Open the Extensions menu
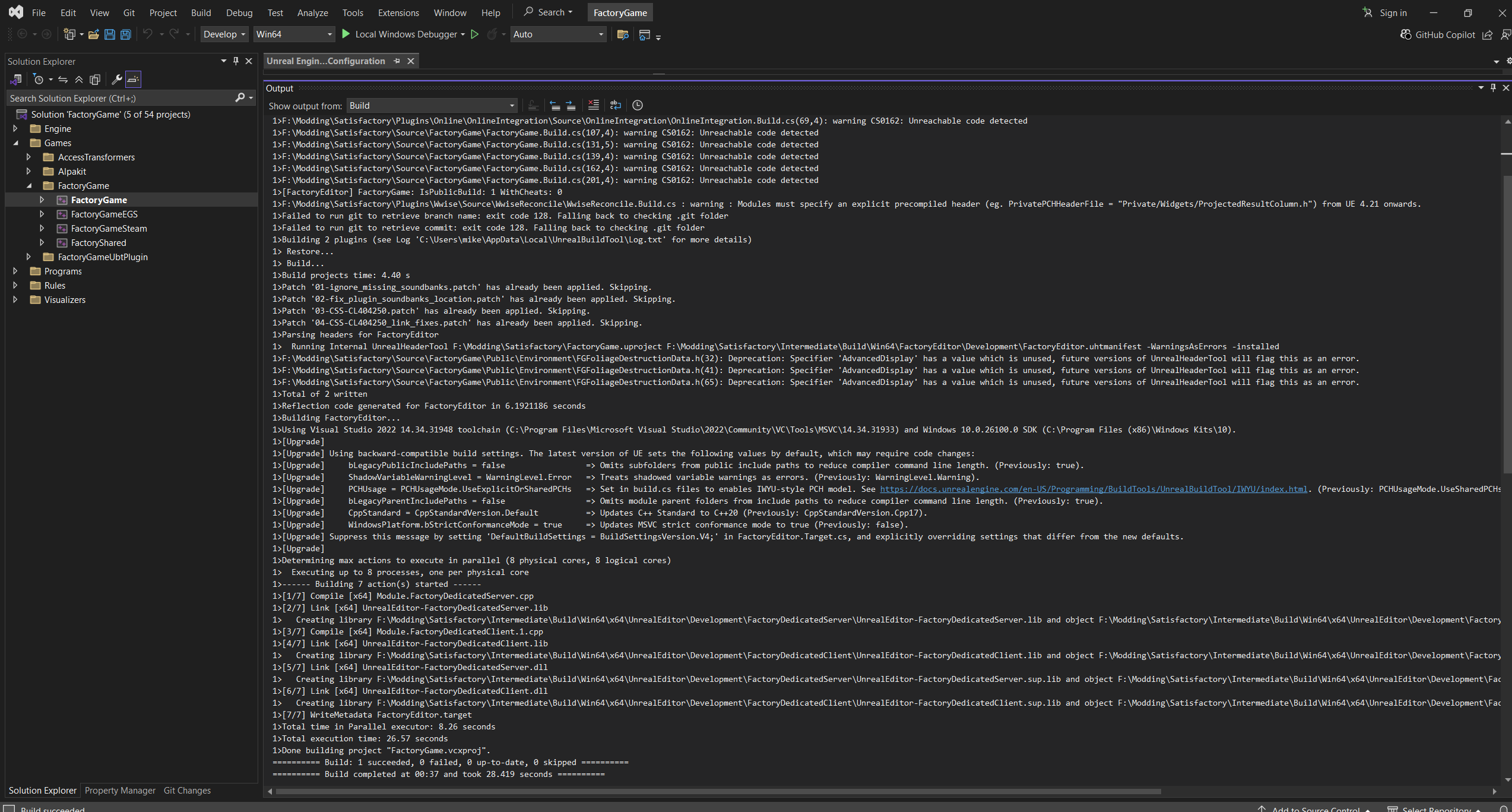Viewport: 1512px width, 812px height. pos(398,12)
